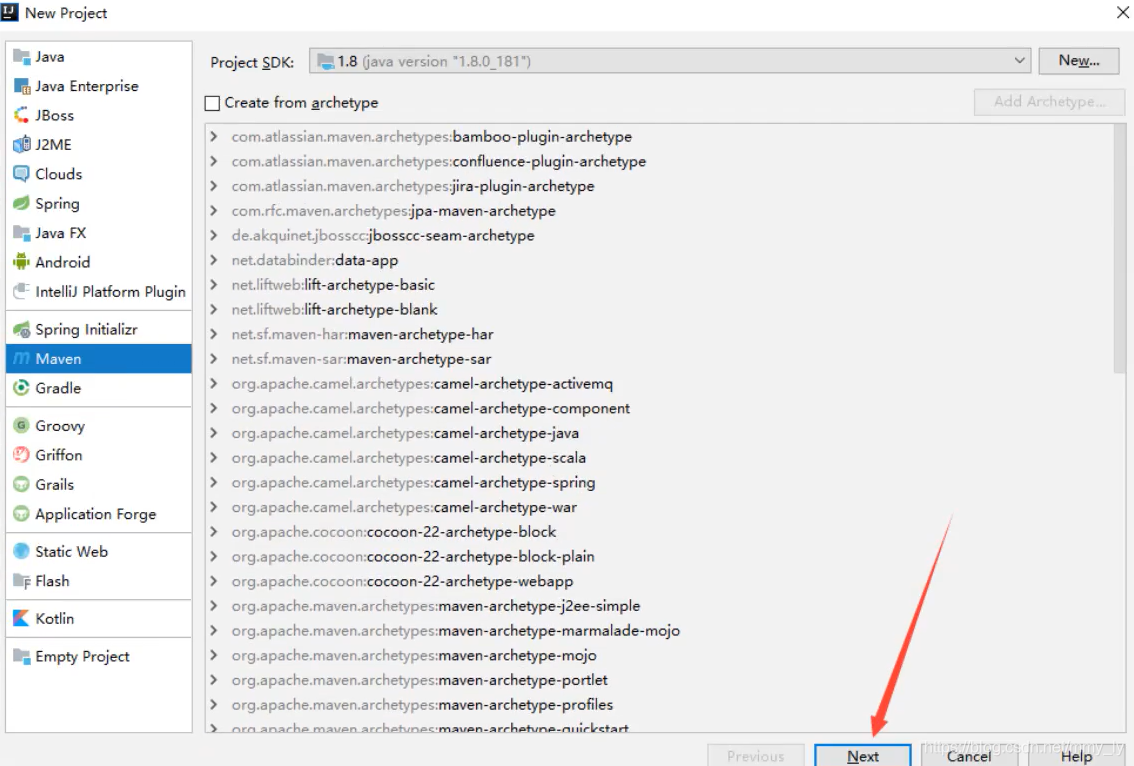Click the Spring leaf icon
Image resolution: width=1134 pixels, height=766 pixels.
tap(22, 203)
